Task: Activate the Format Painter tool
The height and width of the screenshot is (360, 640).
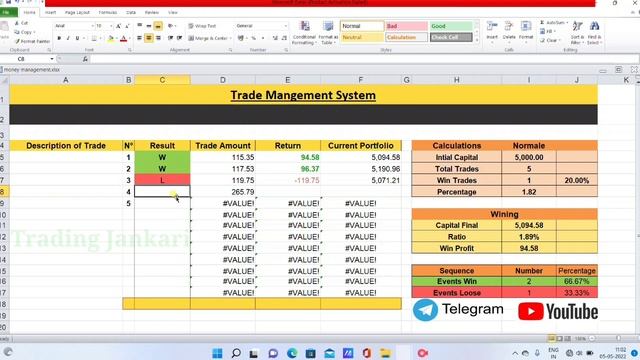Action: tap(32, 41)
